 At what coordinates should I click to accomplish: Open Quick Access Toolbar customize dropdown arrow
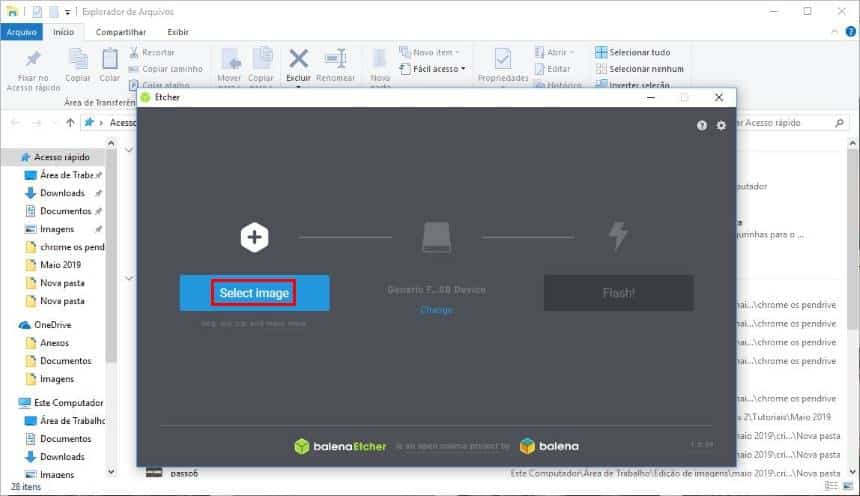[67, 12]
